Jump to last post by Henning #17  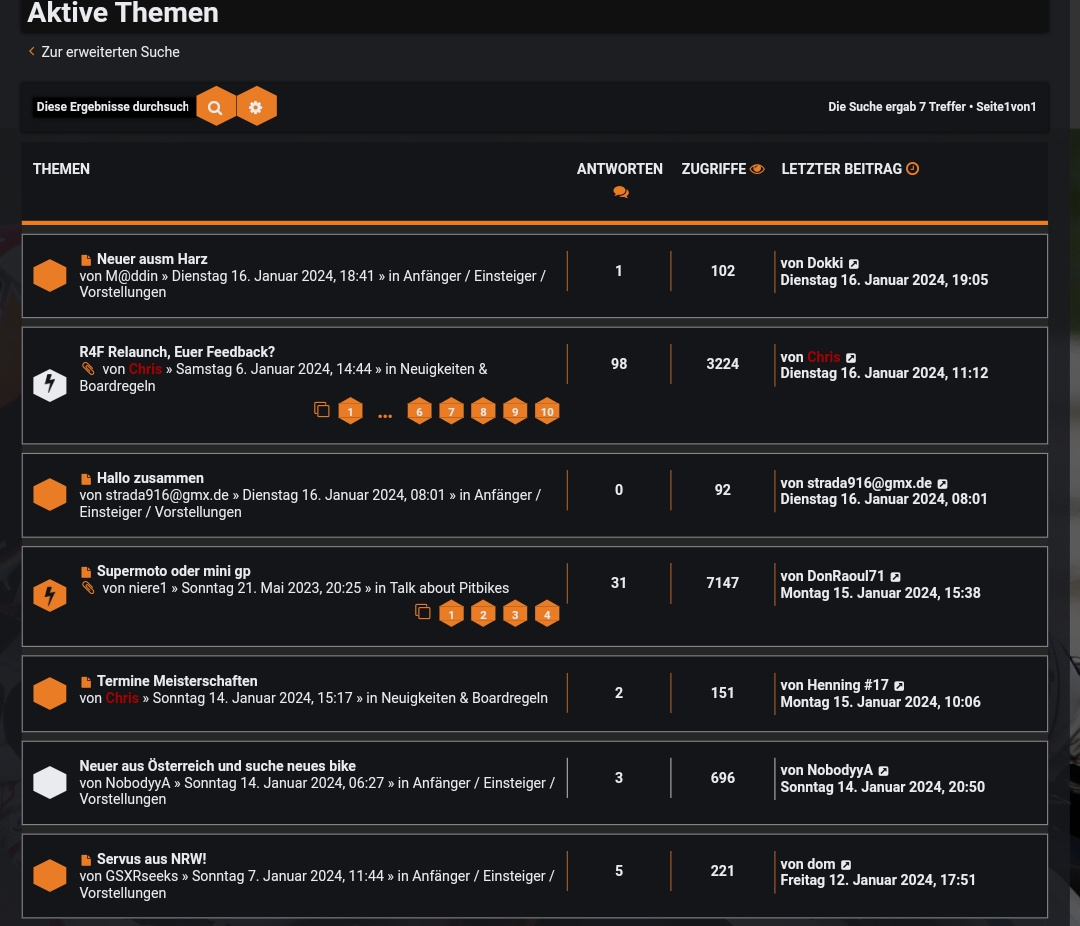pos(900,686)
